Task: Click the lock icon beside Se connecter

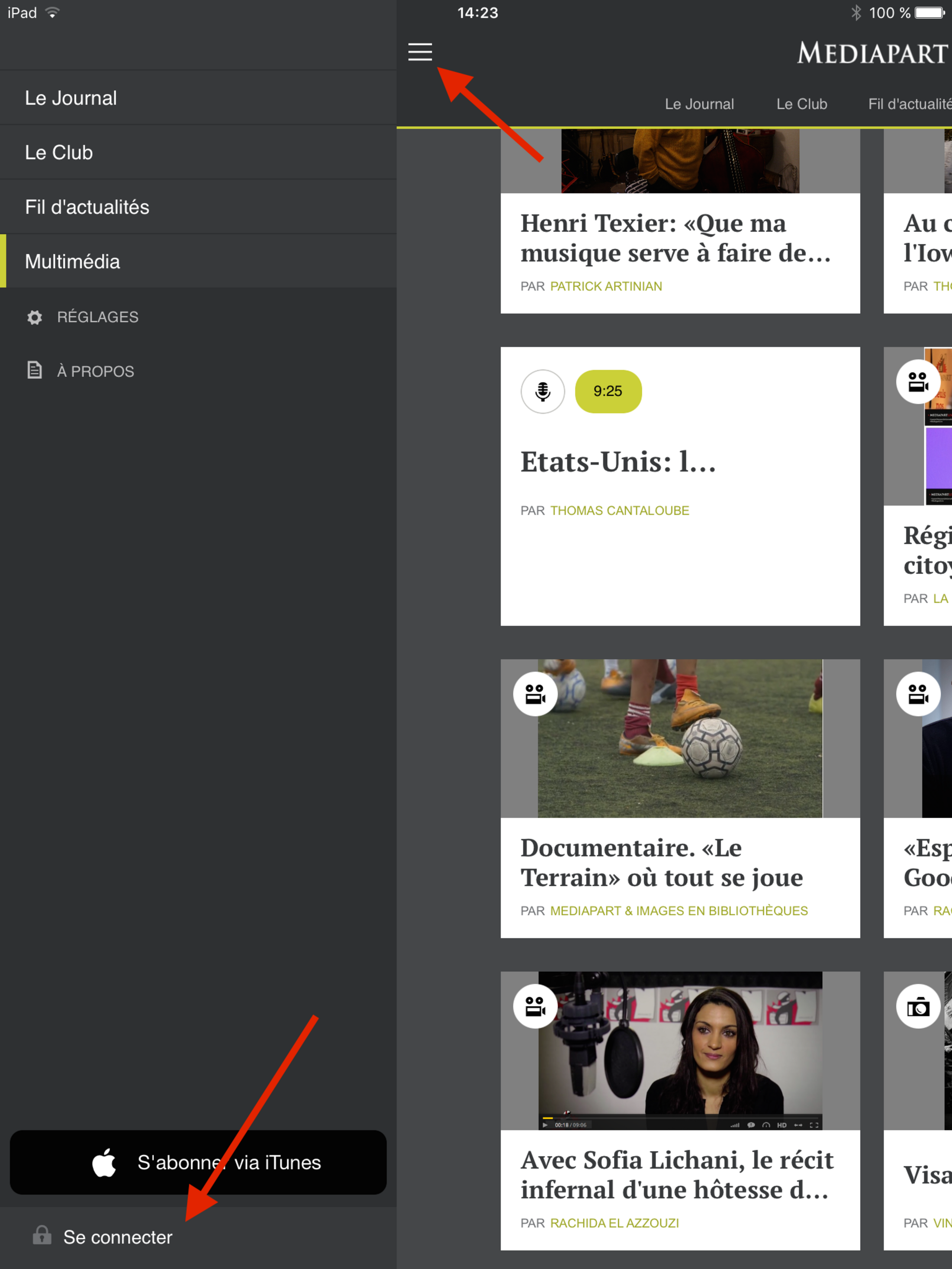Action: click(x=42, y=1235)
